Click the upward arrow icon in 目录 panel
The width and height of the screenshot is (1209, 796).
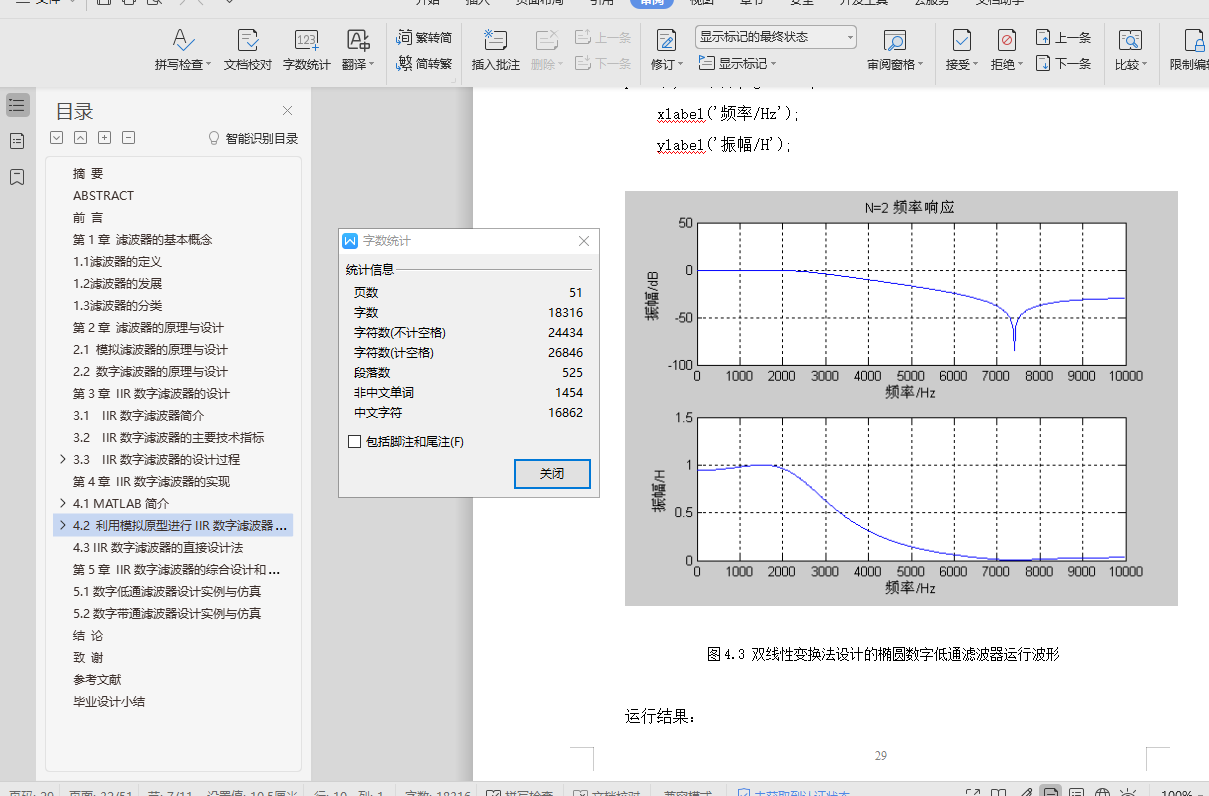tap(80, 138)
